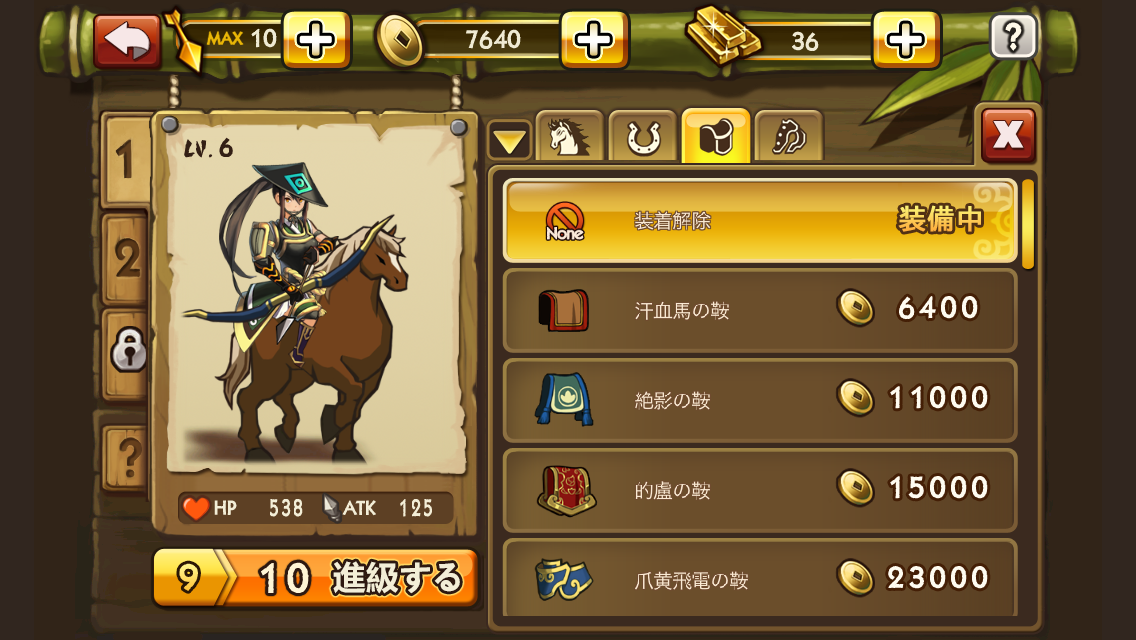This screenshot has width=1136, height=640.
Task: Switch to the horse head tab
Action: [x=569, y=136]
